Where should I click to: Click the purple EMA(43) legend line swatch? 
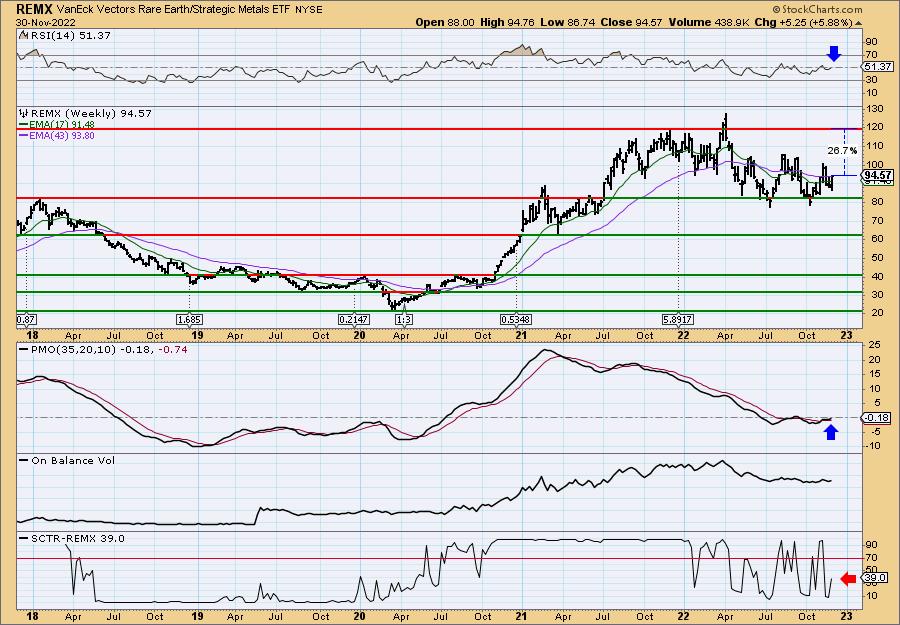[x=24, y=136]
